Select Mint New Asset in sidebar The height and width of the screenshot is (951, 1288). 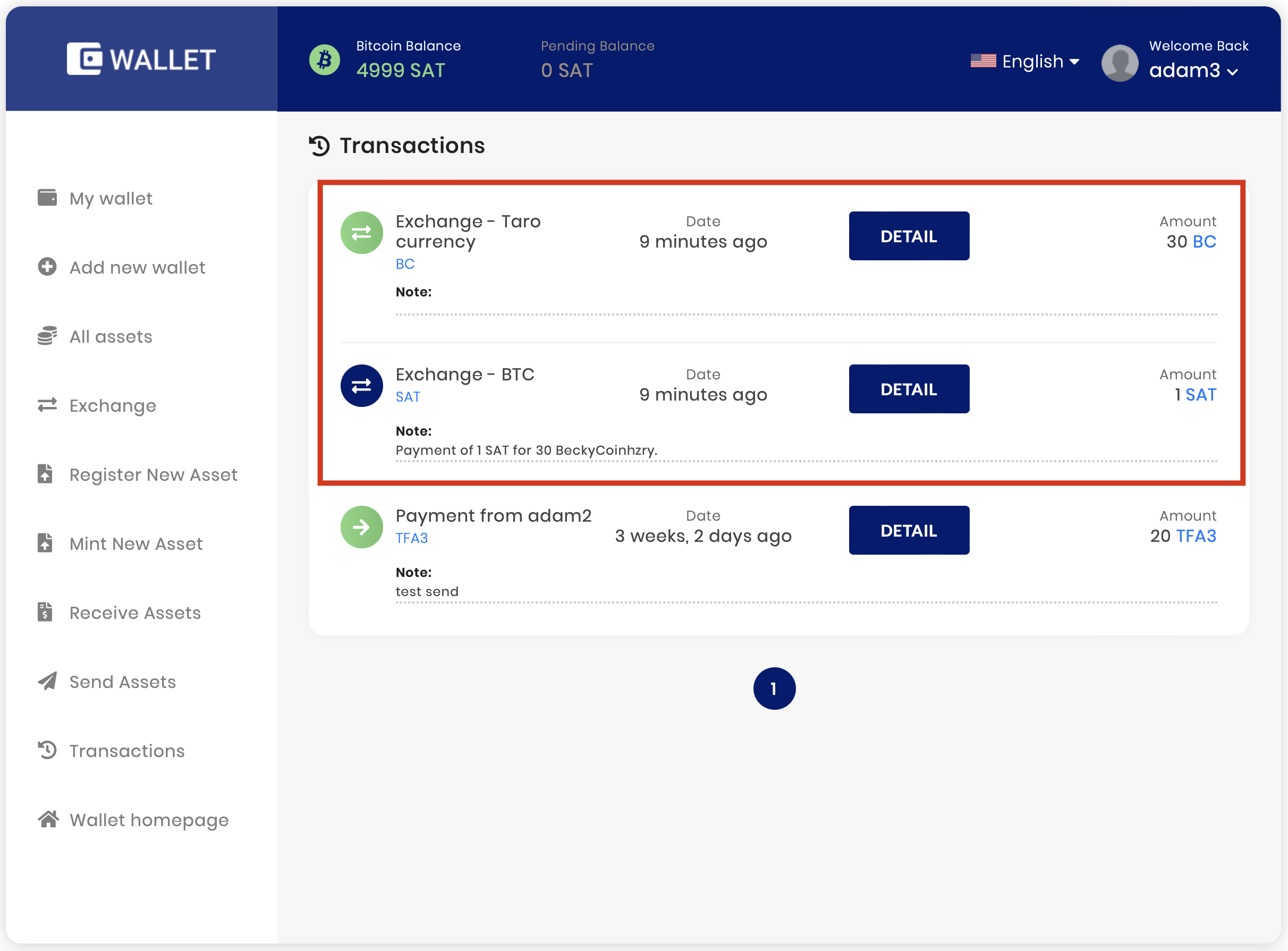click(x=136, y=544)
